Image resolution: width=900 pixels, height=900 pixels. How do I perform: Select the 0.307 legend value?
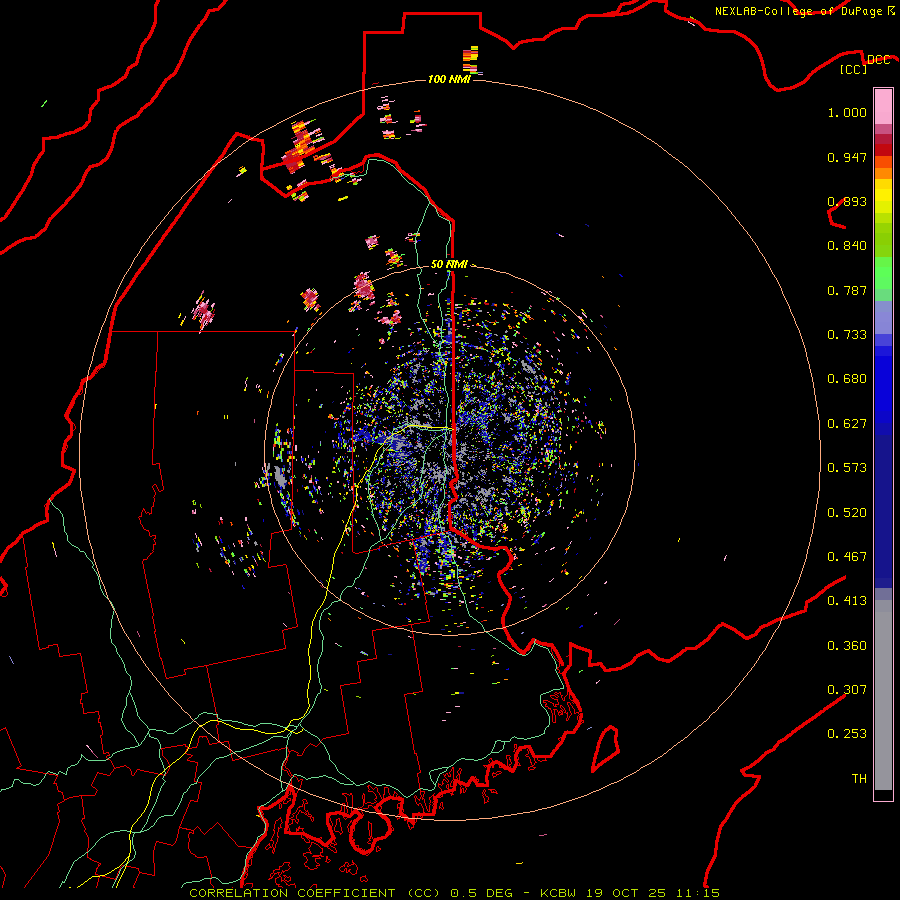coord(847,690)
